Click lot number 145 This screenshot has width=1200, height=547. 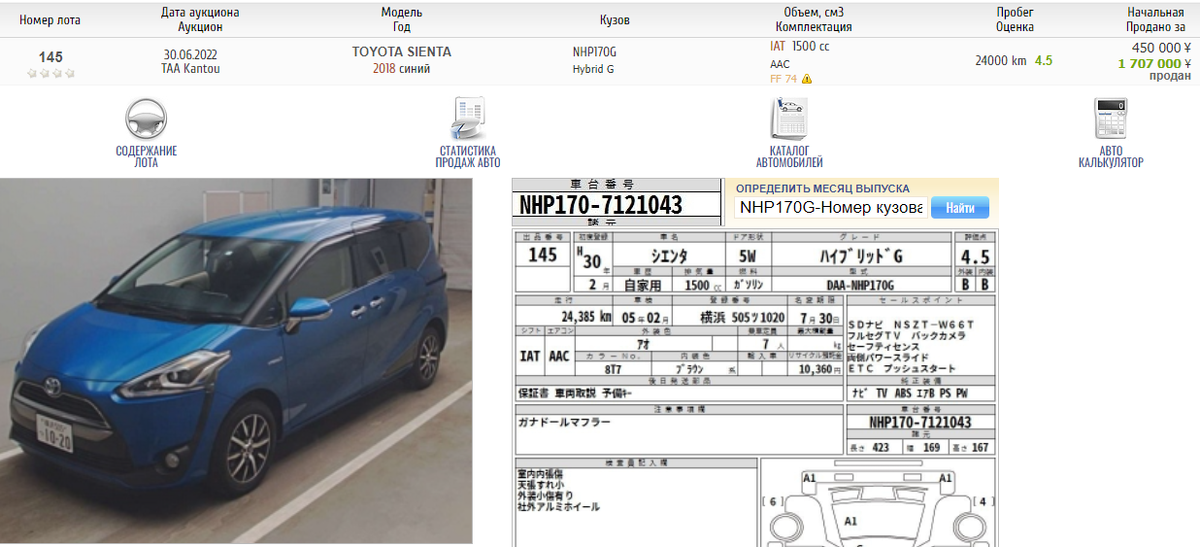[50, 57]
